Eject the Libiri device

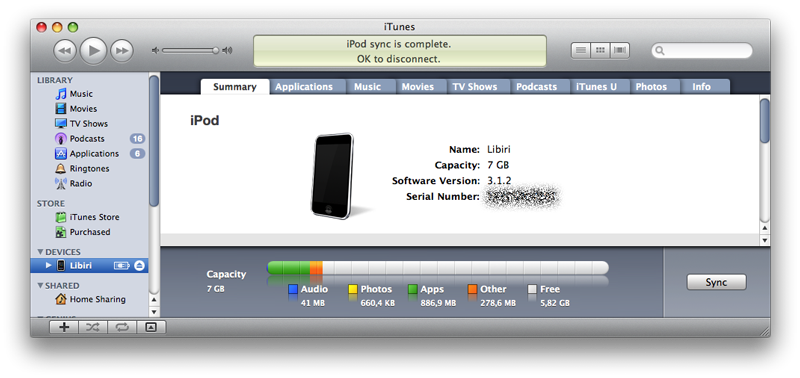pyautogui.click(x=140, y=265)
